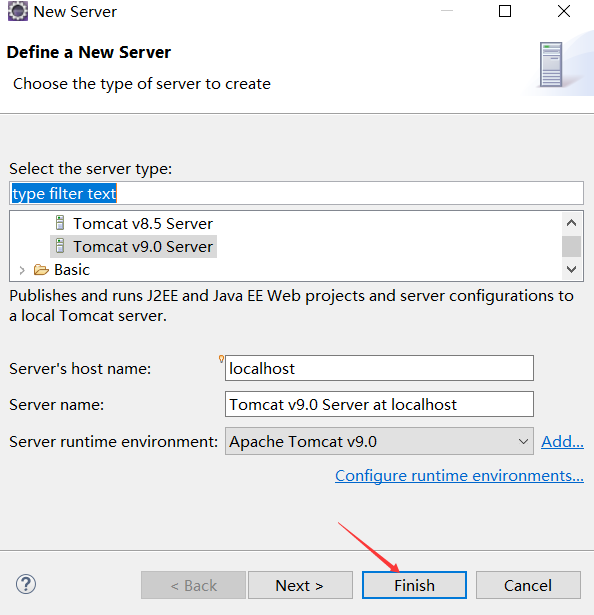Viewport: 594px width, 615px height.
Task: Click the Next > button
Action: point(300,585)
